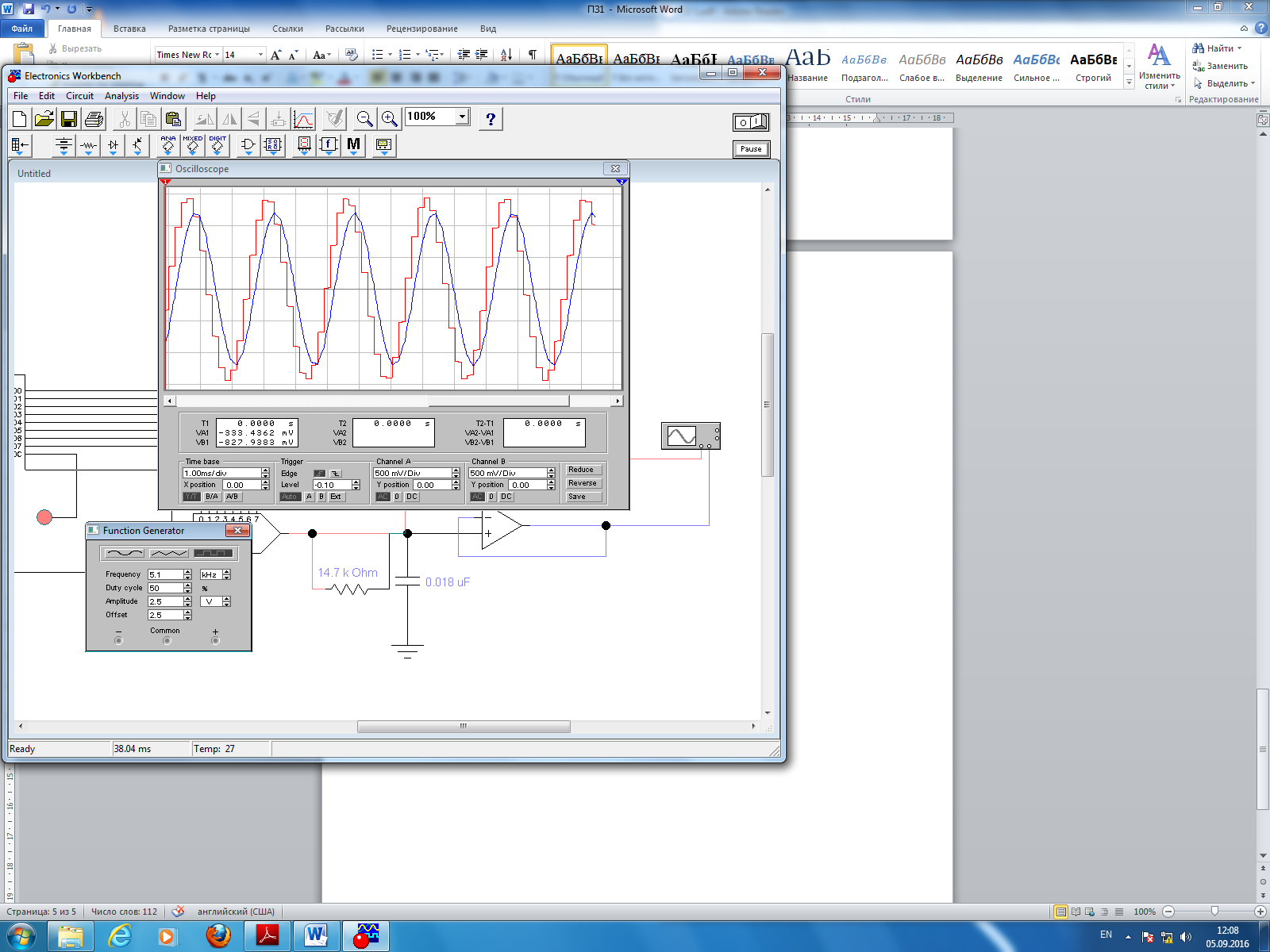This screenshot has height=952, width=1270.
Task: Open the Indicators parts bin (seven-segment display)
Action: pos(304,145)
